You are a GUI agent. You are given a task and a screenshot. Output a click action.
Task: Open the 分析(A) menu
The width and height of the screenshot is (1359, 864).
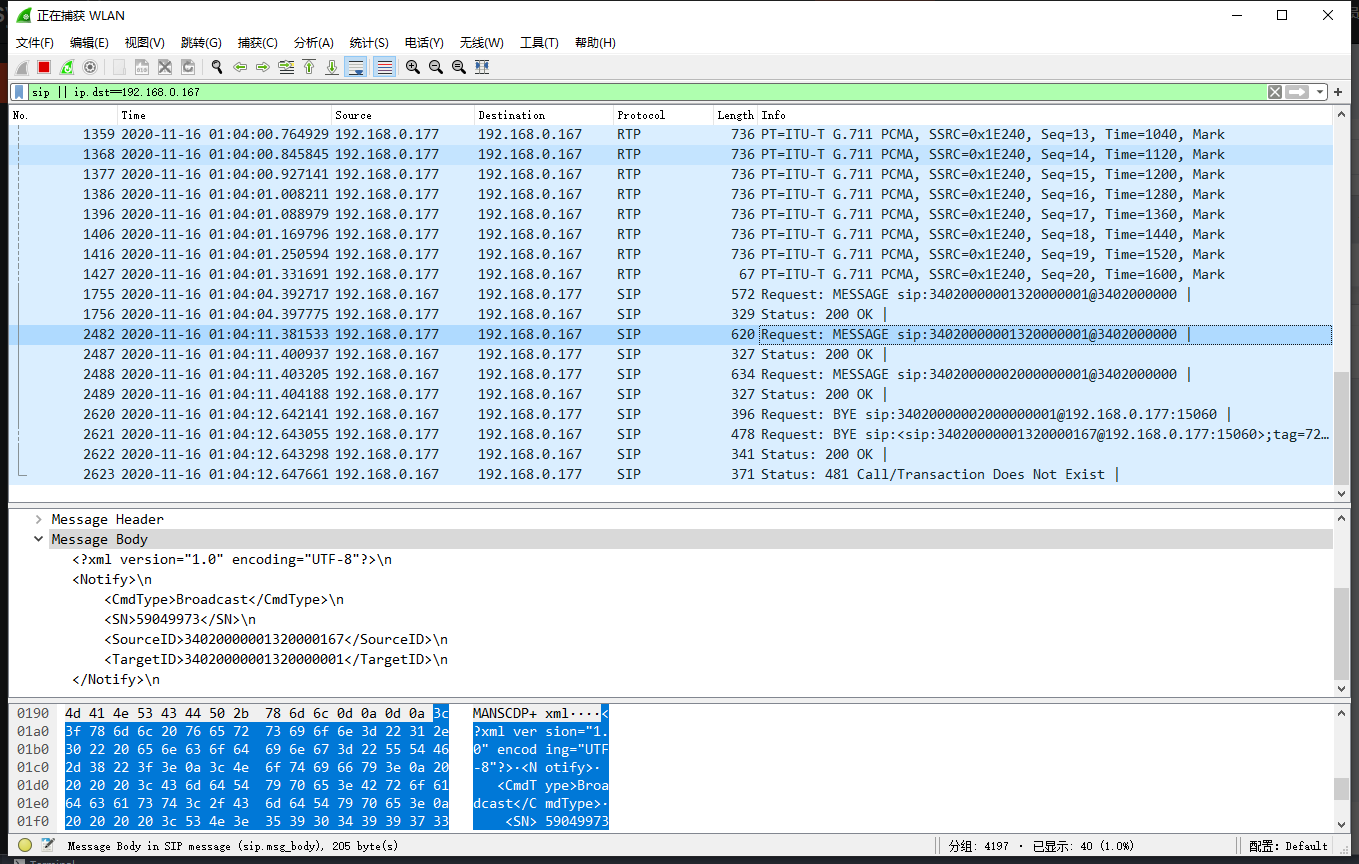313,42
